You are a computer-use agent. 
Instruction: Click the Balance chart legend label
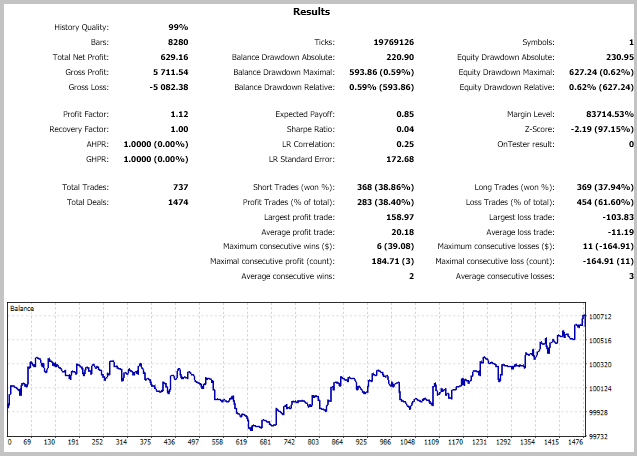22,308
